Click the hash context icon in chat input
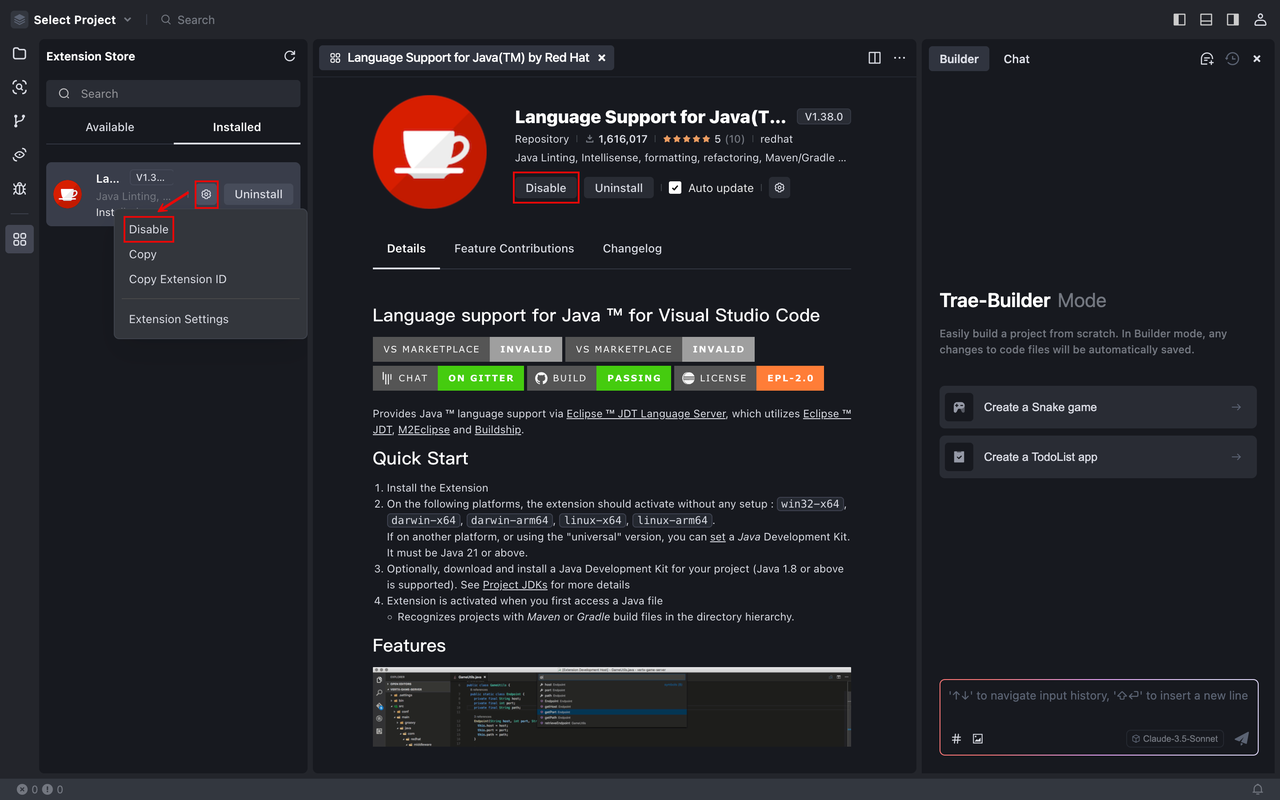 click(956, 739)
